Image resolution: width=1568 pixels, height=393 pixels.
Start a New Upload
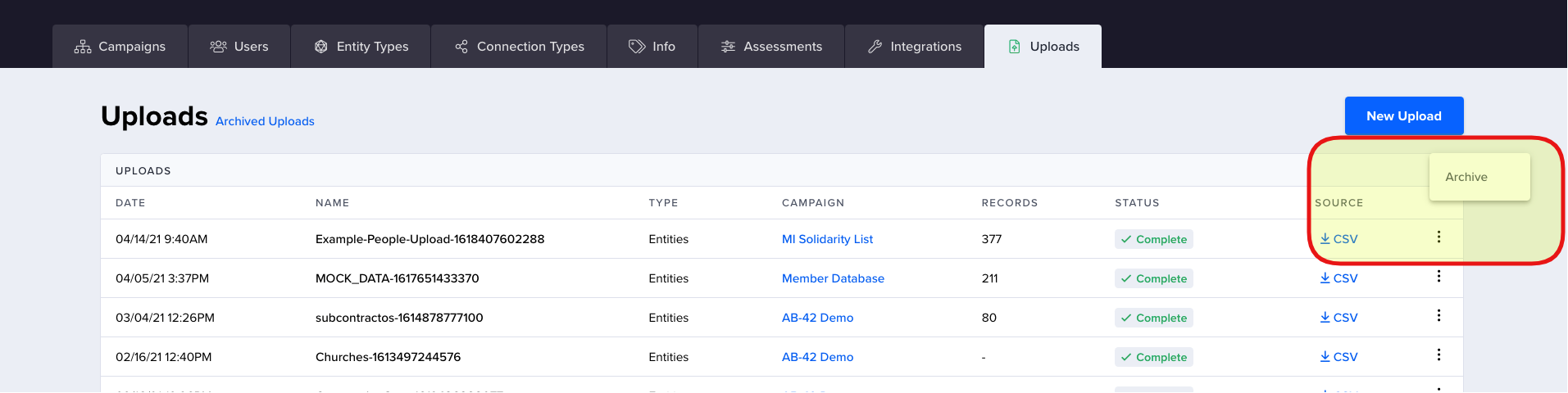click(1404, 116)
